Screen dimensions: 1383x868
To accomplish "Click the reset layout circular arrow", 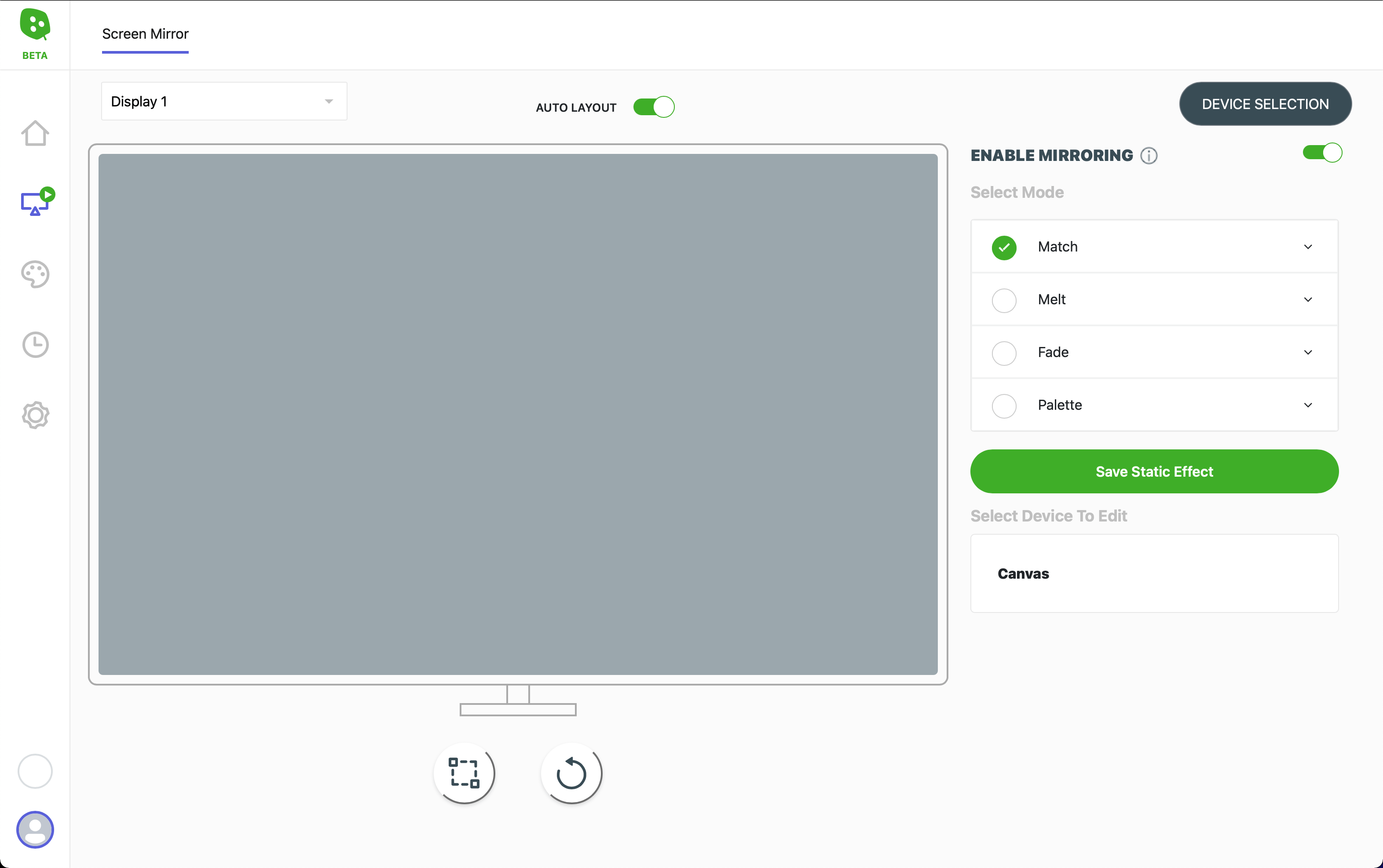I will click(x=571, y=773).
